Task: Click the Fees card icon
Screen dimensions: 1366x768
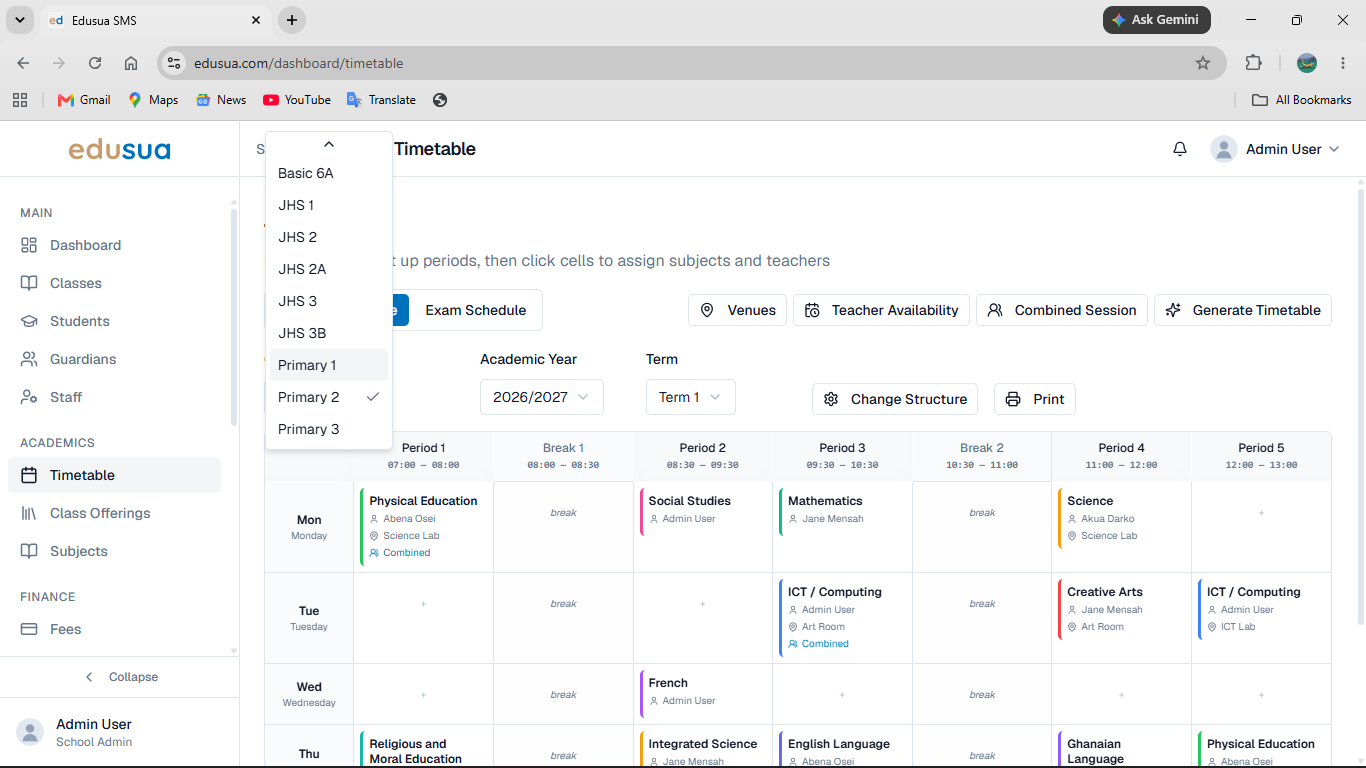Action: 29,629
